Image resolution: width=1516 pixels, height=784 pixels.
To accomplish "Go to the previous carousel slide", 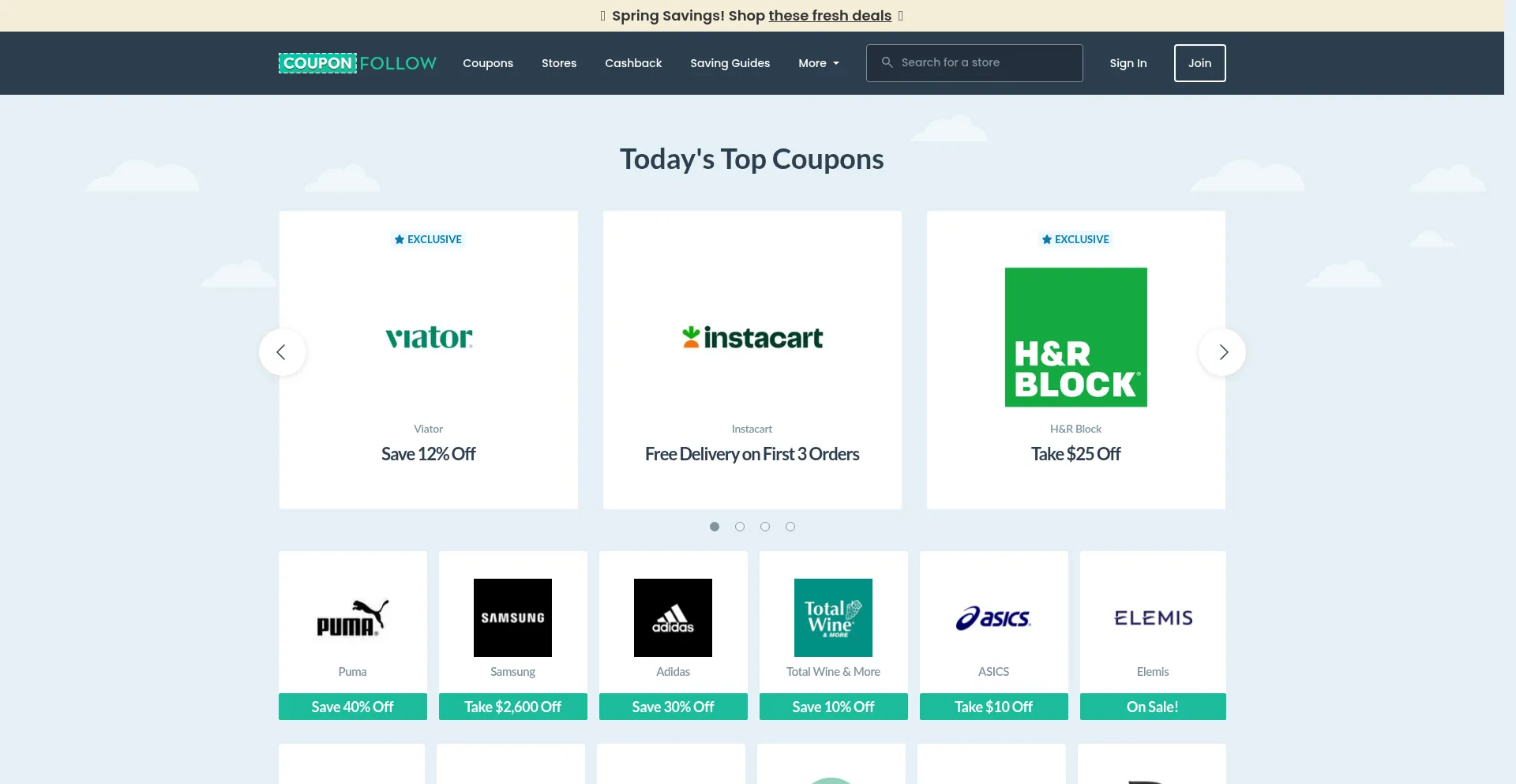I will 282,352.
